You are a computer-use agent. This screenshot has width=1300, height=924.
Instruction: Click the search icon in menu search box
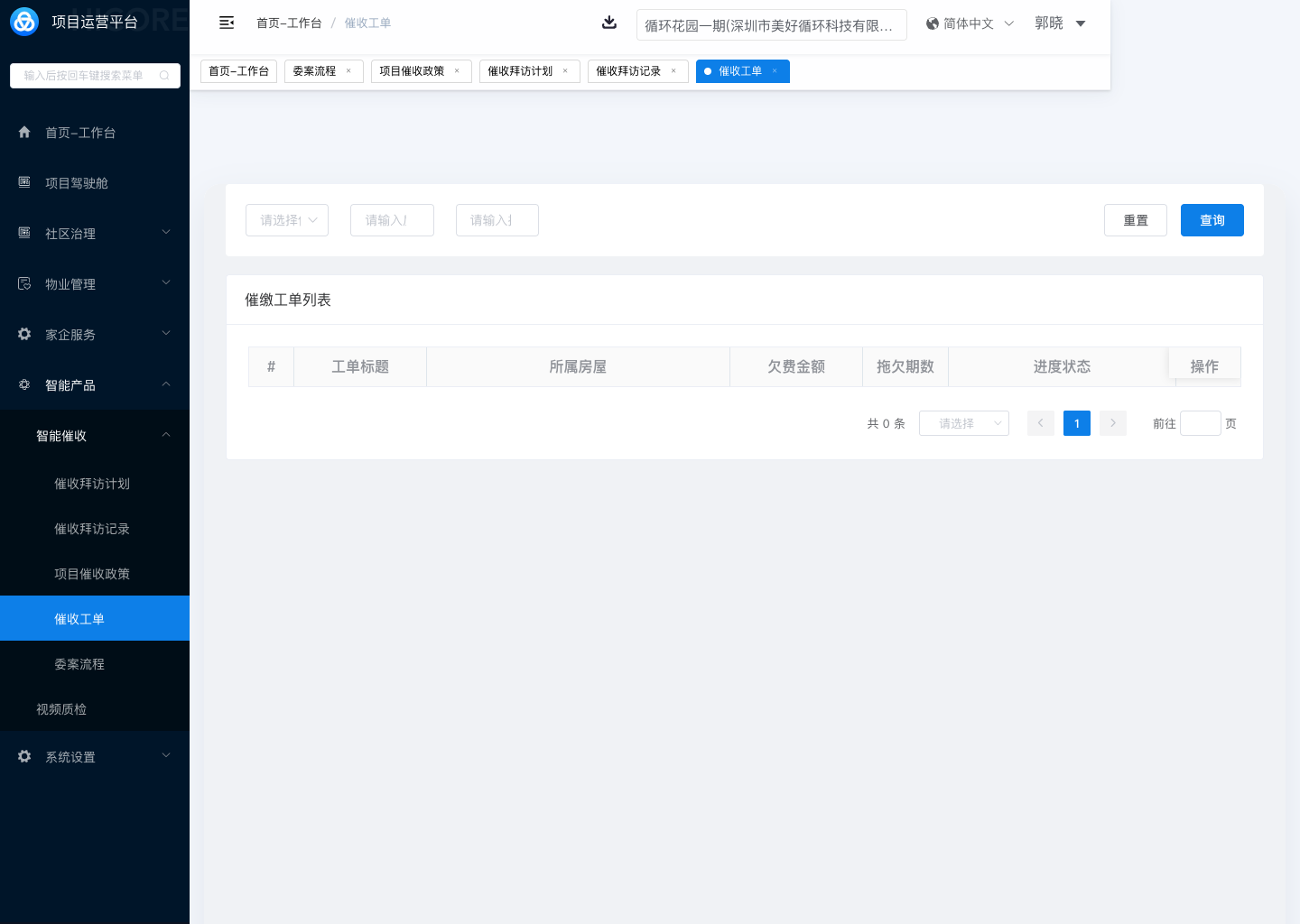(164, 76)
